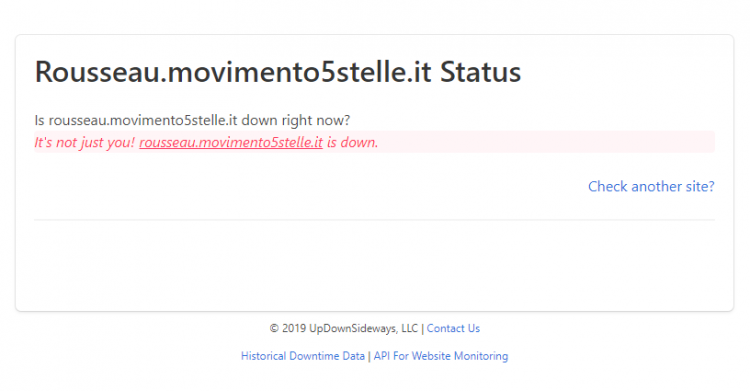Viewport: 750px width, 391px height.
Task: Click the pipe separator before Contact Us
Action: 422,328
